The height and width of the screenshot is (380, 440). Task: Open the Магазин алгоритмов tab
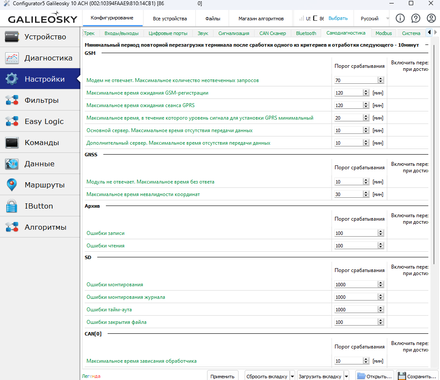tap(261, 19)
